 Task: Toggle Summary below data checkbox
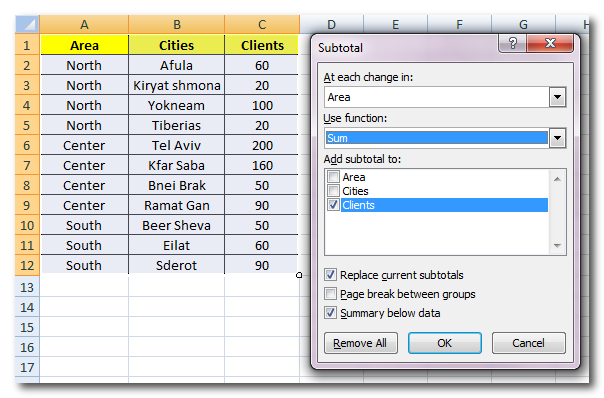point(330,313)
